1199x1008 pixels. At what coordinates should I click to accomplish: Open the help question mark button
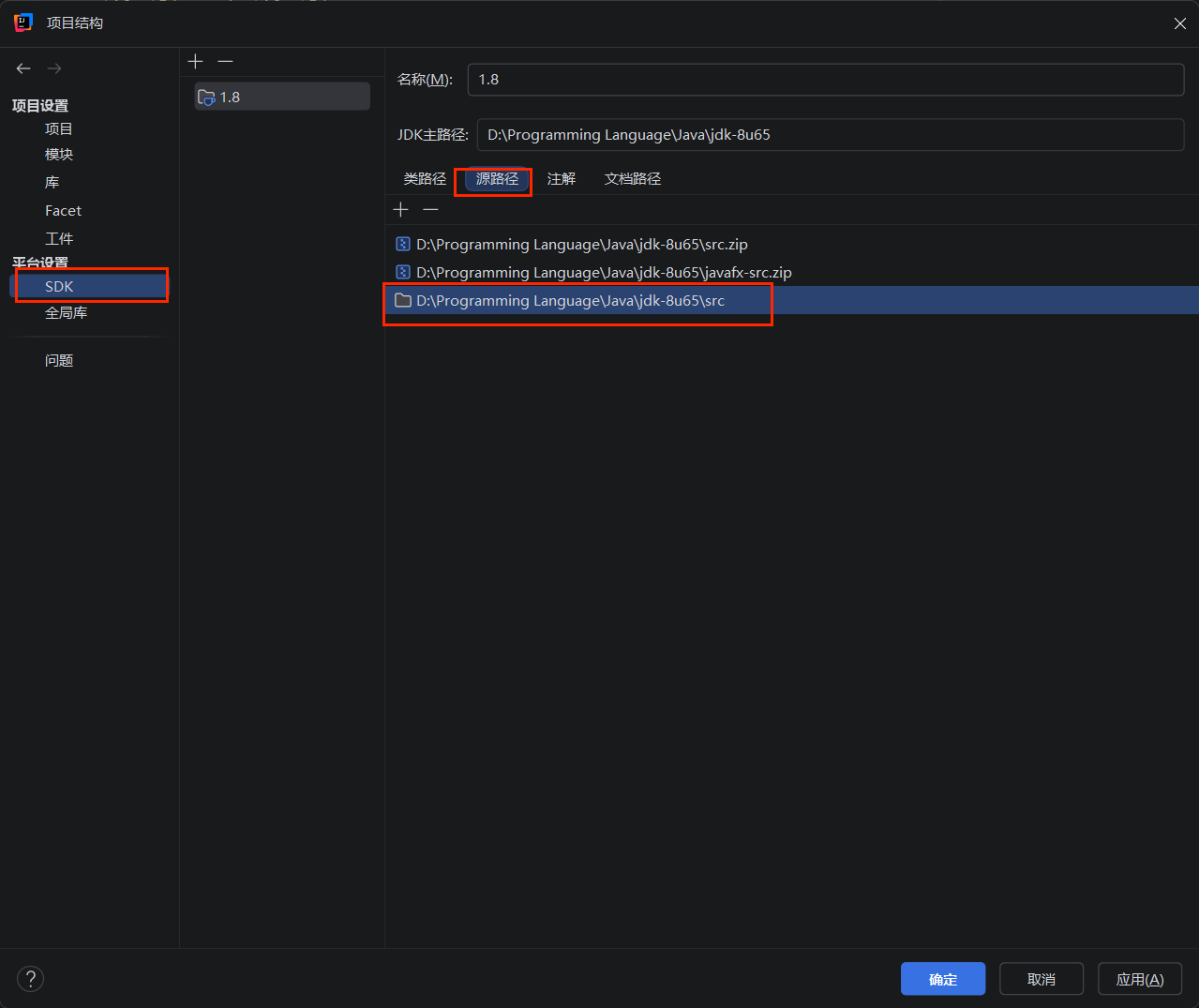click(31, 979)
